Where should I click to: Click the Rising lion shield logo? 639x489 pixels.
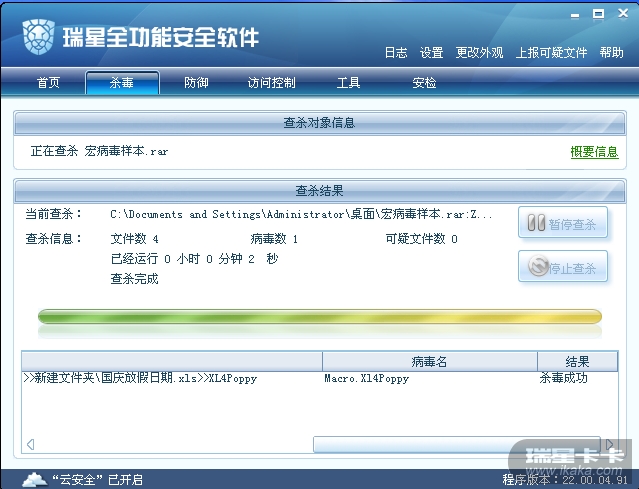point(39,37)
